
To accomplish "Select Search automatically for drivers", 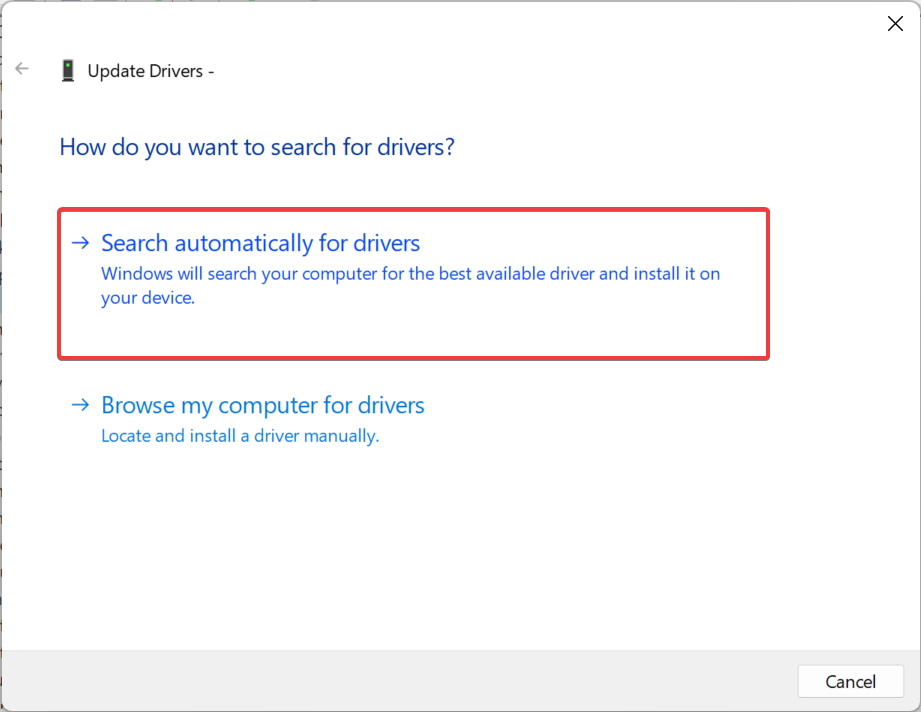I will tap(261, 243).
